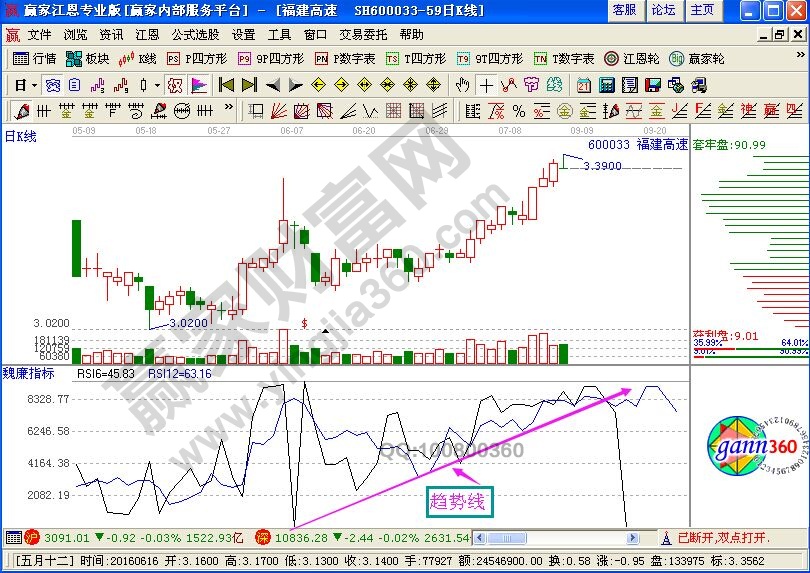810x573 pixels.
Task: Open the 公式选股 menu
Action: (x=195, y=34)
